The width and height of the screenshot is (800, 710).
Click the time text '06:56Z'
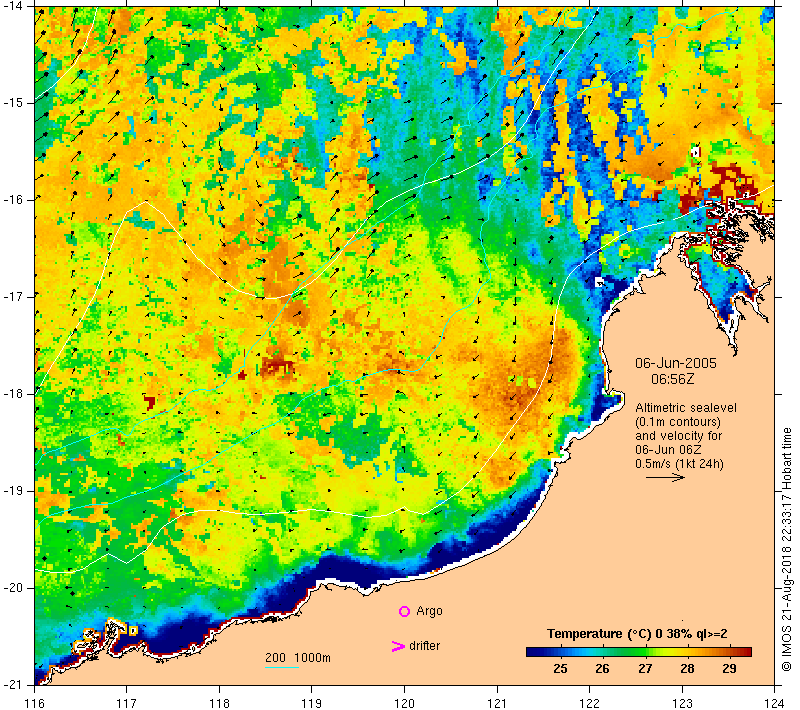[x=672, y=379]
